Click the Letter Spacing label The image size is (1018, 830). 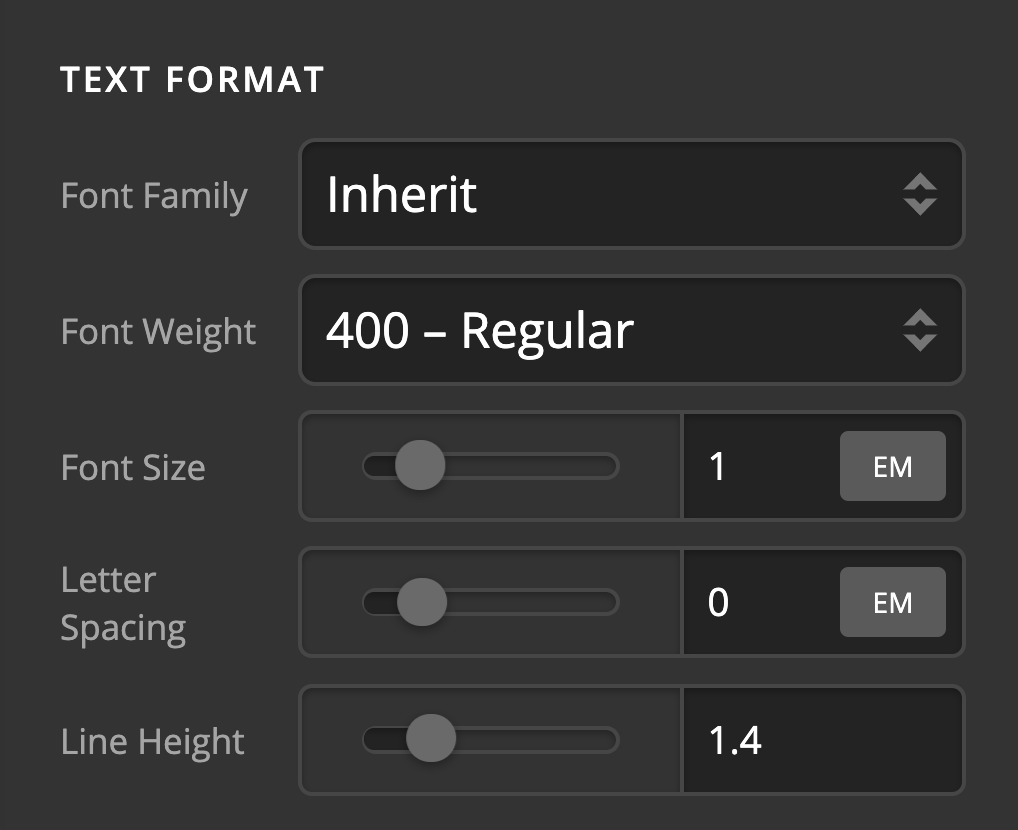[122, 604]
